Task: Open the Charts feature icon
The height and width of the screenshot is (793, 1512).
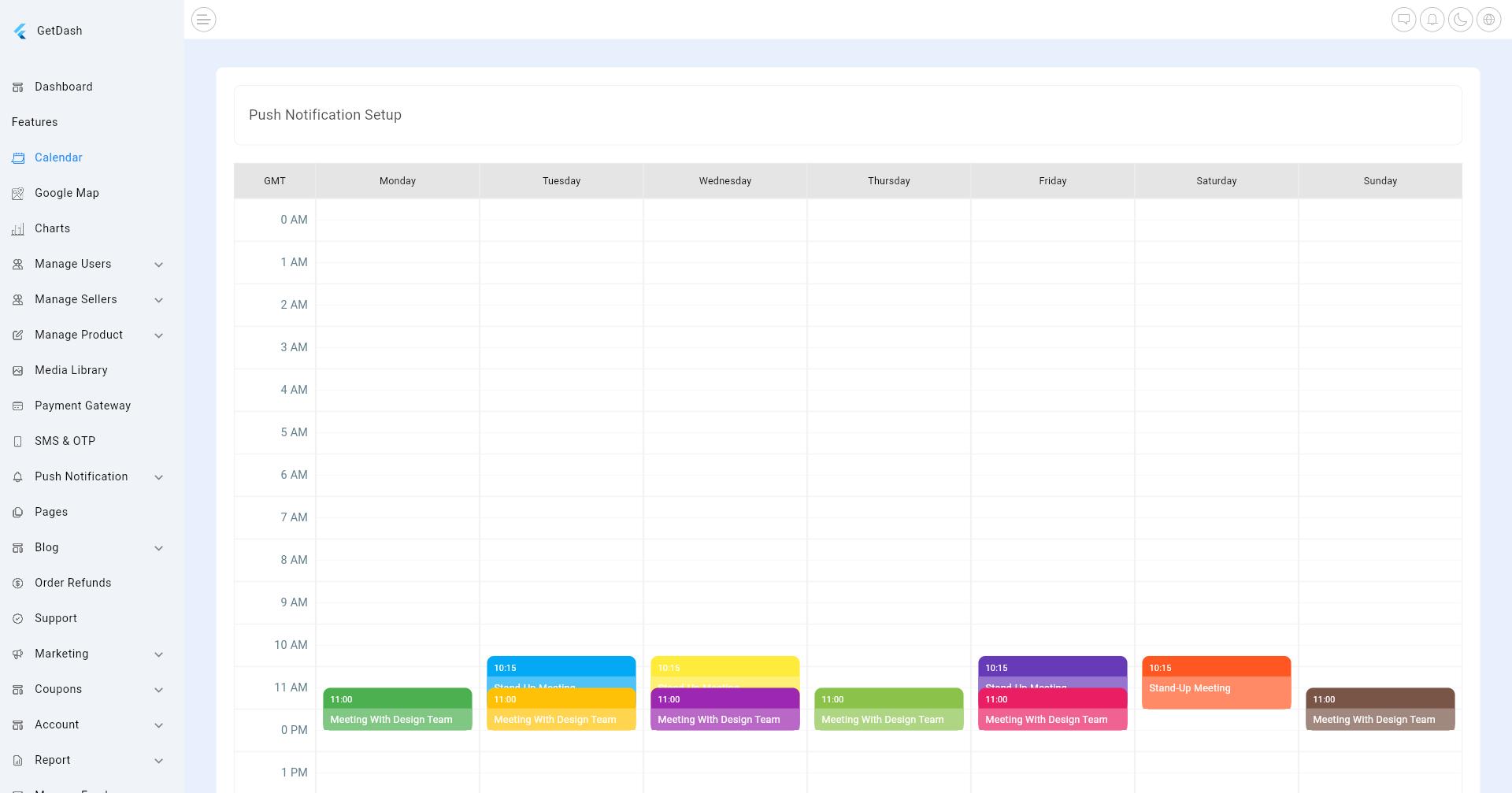Action: [18, 228]
